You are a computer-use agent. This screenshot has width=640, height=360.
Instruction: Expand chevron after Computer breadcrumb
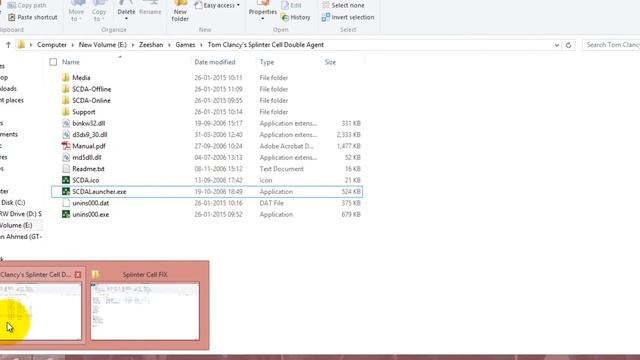[x=73, y=45]
